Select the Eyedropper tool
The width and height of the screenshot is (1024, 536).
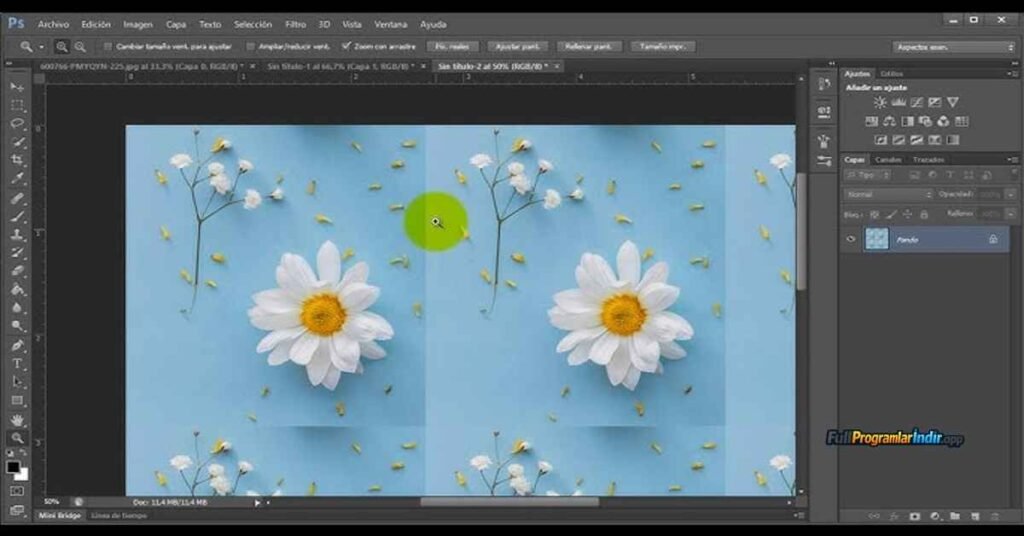[x=17, y=178]
